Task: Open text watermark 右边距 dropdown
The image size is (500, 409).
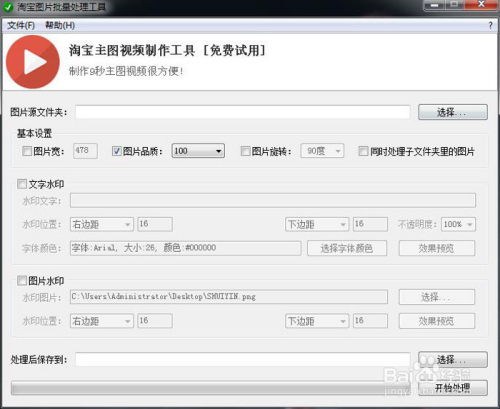Action: (x=102, y=224)
